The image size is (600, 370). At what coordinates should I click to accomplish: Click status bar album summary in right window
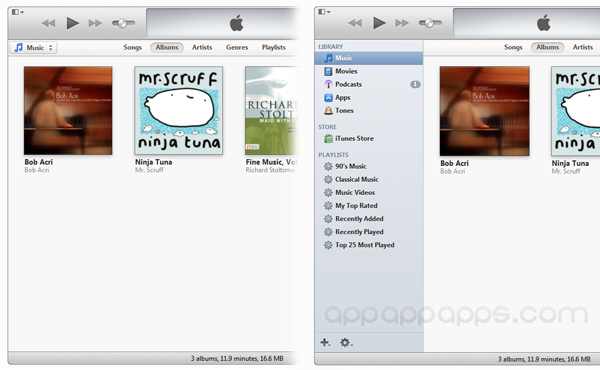coord(544,359)
